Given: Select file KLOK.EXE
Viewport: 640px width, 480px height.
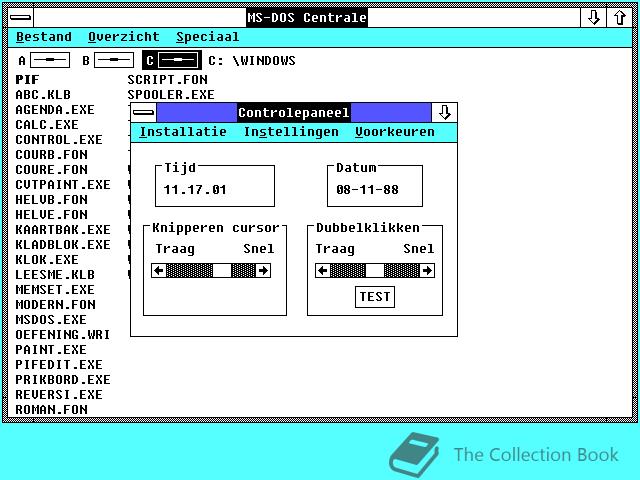Looking at the screenshot, I should [x=47, y=260].
